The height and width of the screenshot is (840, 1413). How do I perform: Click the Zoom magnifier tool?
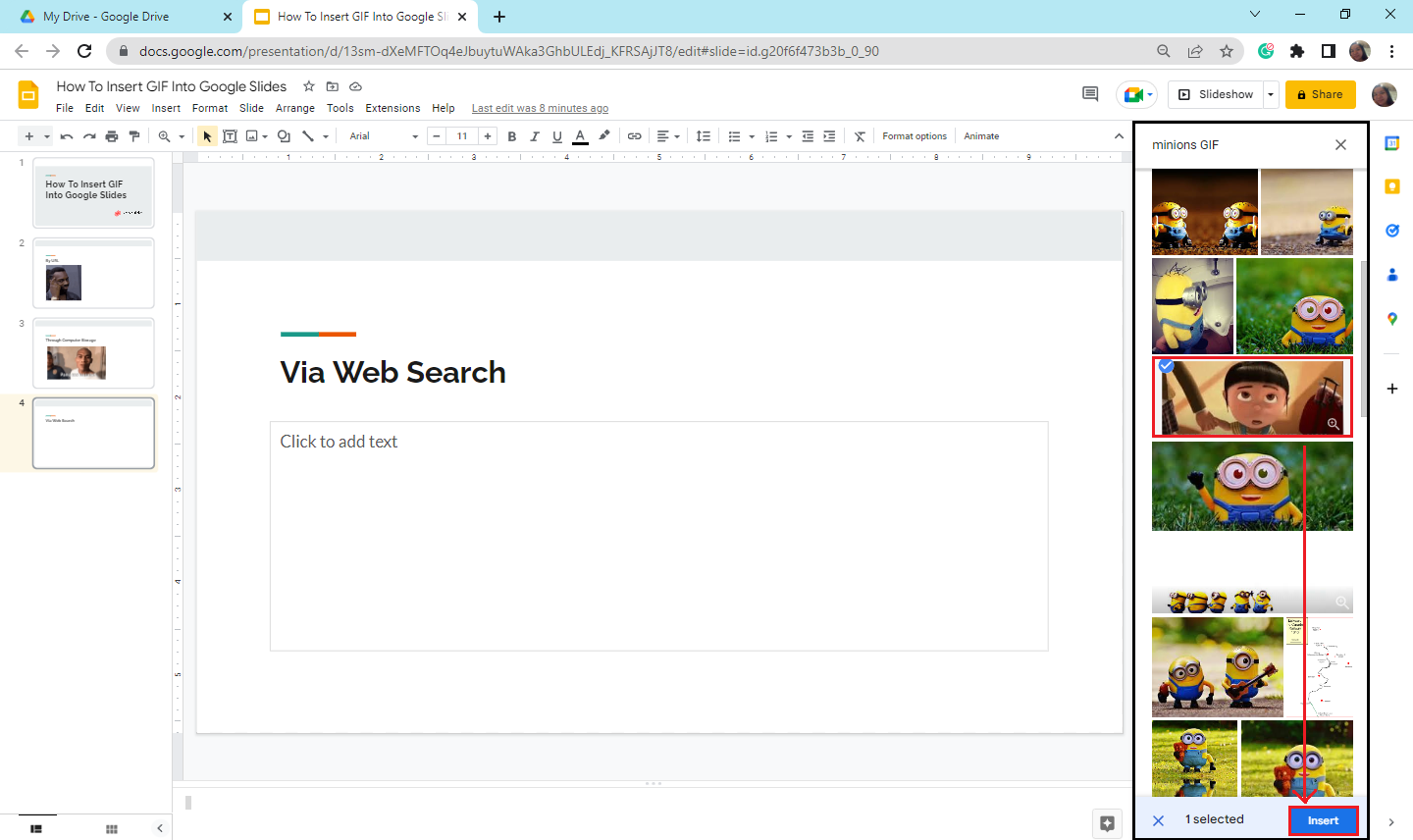tap(164, 136)
